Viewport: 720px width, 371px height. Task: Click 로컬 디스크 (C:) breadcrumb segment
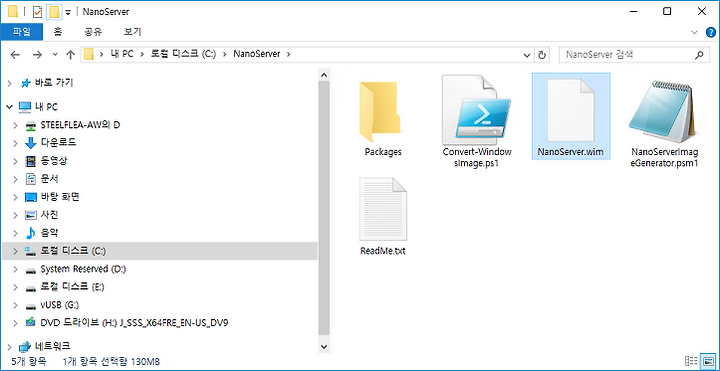(182, 54)
